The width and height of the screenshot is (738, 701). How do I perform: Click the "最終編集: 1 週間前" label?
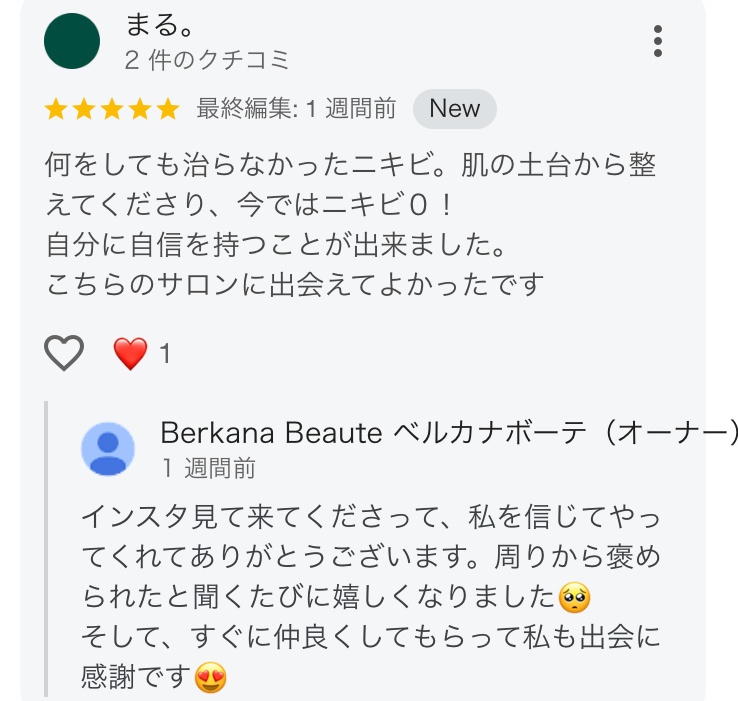[x=296, y=109]
